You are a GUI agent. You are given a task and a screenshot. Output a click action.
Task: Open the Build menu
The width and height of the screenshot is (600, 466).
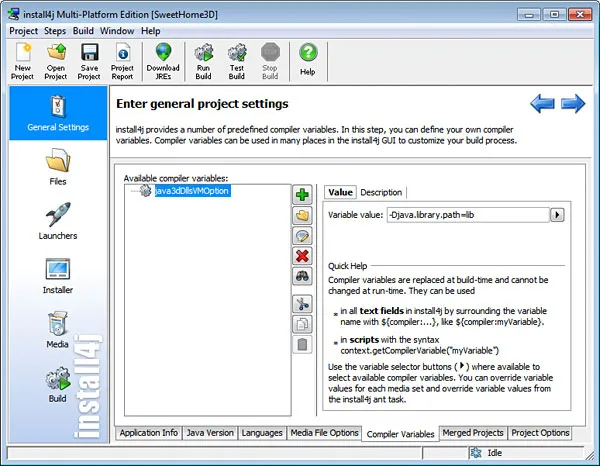pyautogui.click(x=83, y=31)
